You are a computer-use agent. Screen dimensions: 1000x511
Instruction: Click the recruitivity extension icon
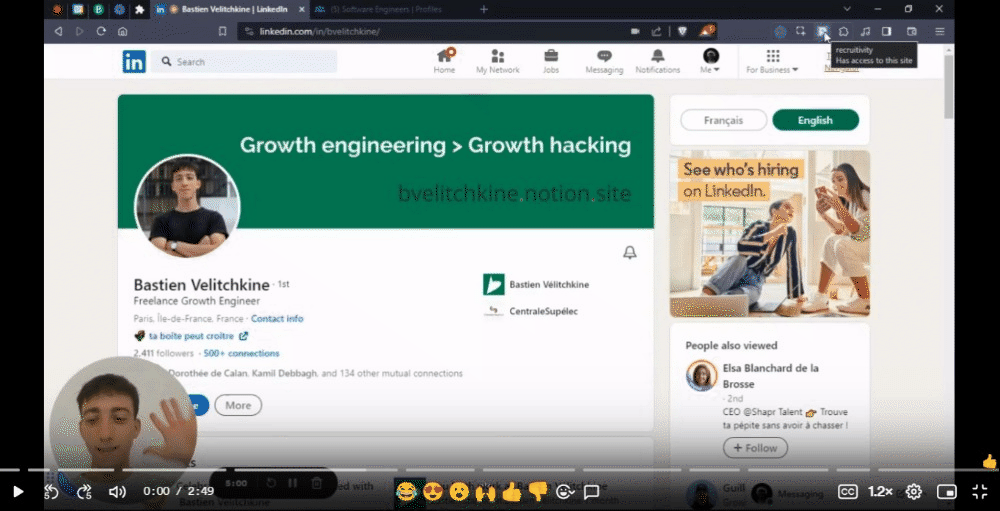823,31
